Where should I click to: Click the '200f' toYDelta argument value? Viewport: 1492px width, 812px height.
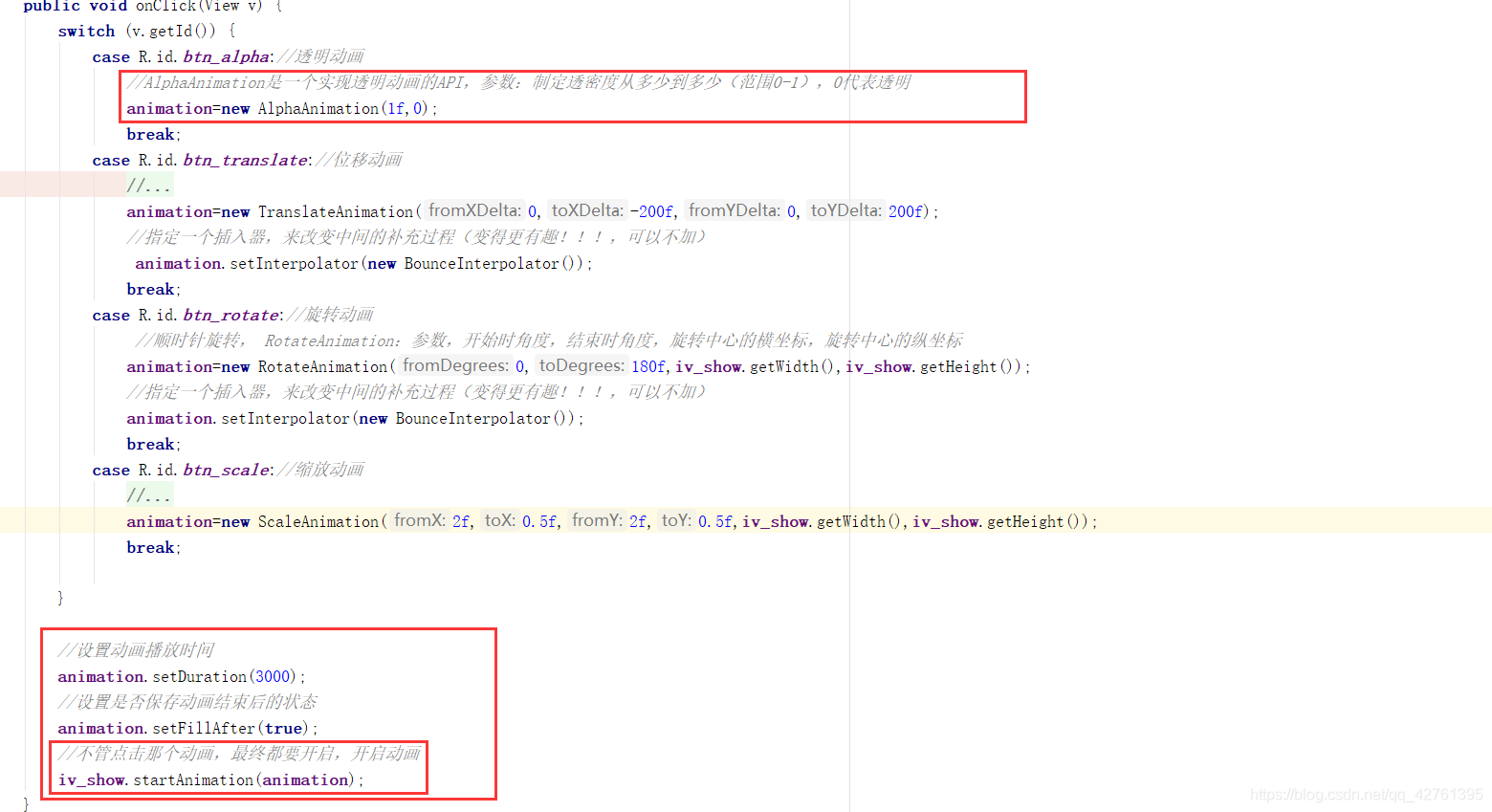(905, 211)
